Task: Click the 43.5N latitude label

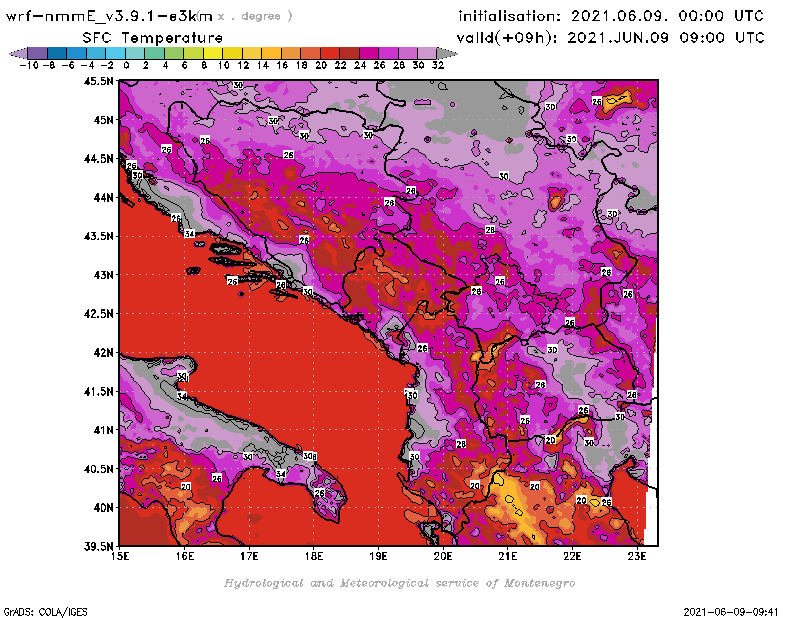Action: pyautogui.click(x=98, y=236)
